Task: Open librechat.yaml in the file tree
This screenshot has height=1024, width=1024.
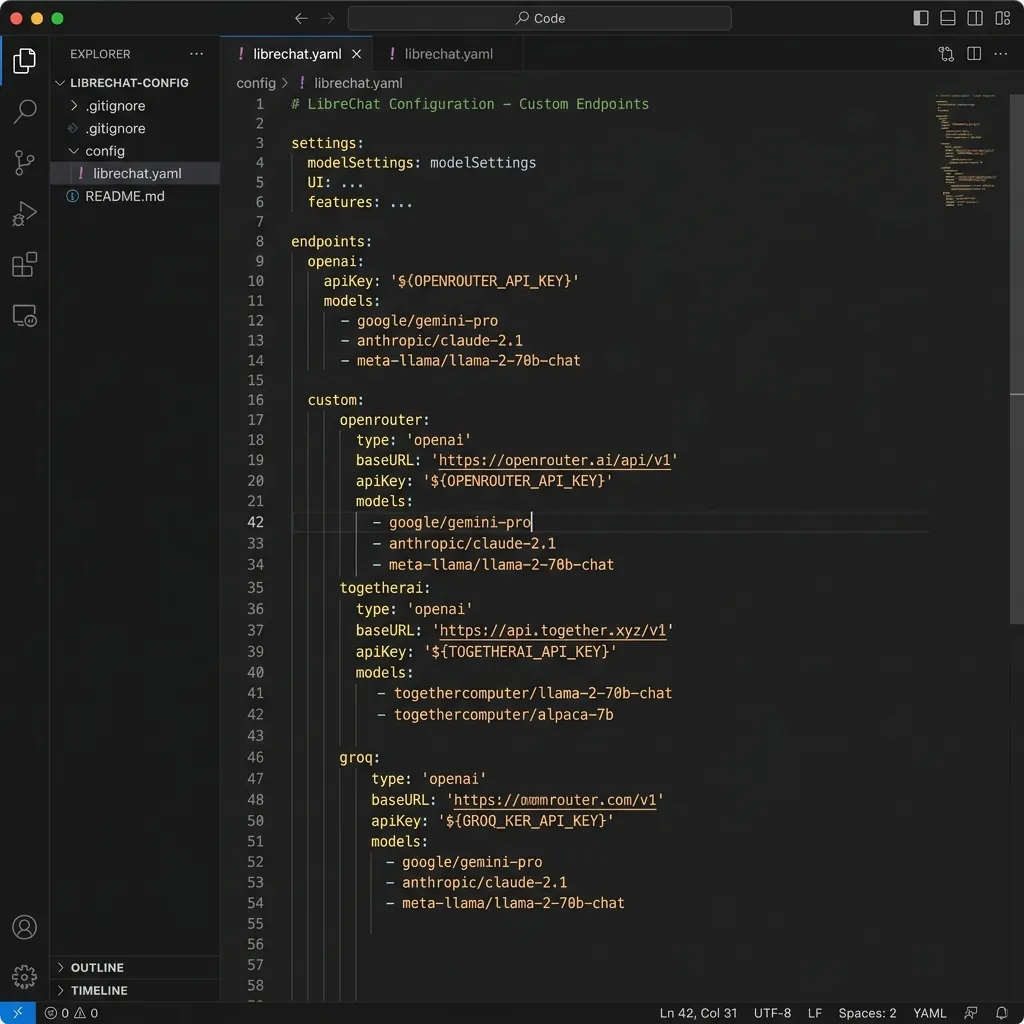Action: pyautogui.click(x=135, y=173)
